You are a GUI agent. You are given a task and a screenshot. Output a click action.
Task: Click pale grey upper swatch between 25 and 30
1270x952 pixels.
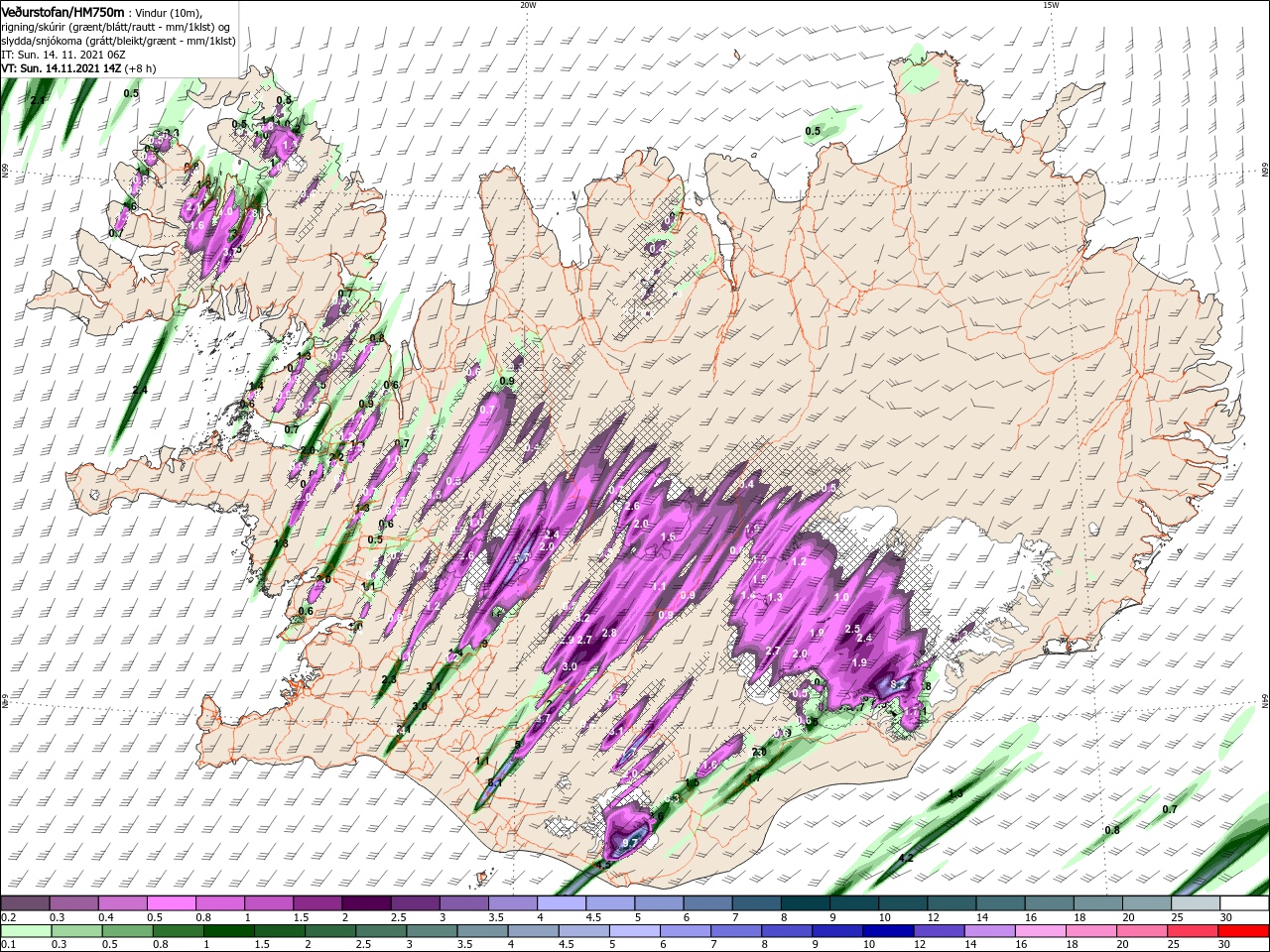pos(1194,903)
